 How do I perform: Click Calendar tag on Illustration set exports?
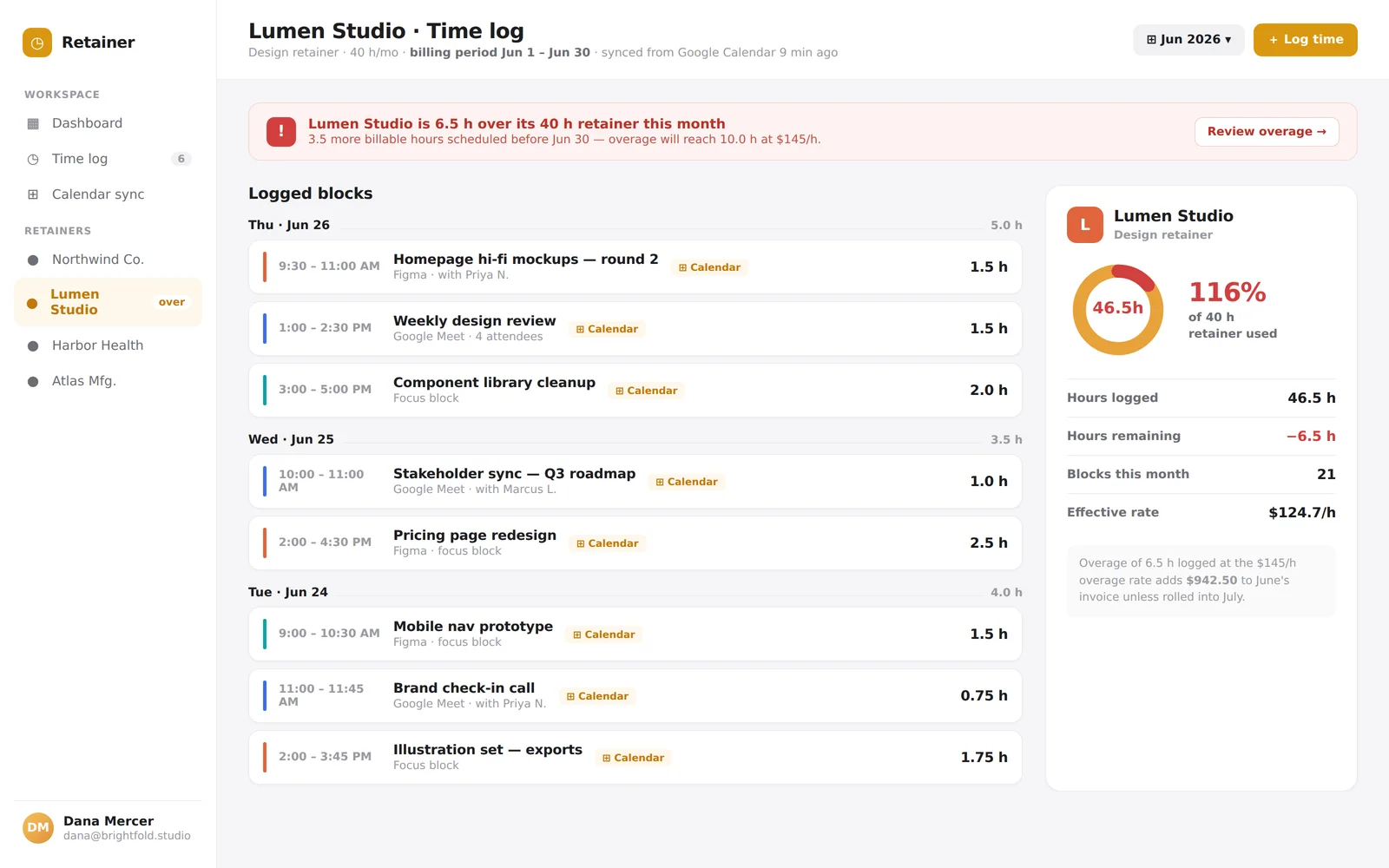point(633,758)
